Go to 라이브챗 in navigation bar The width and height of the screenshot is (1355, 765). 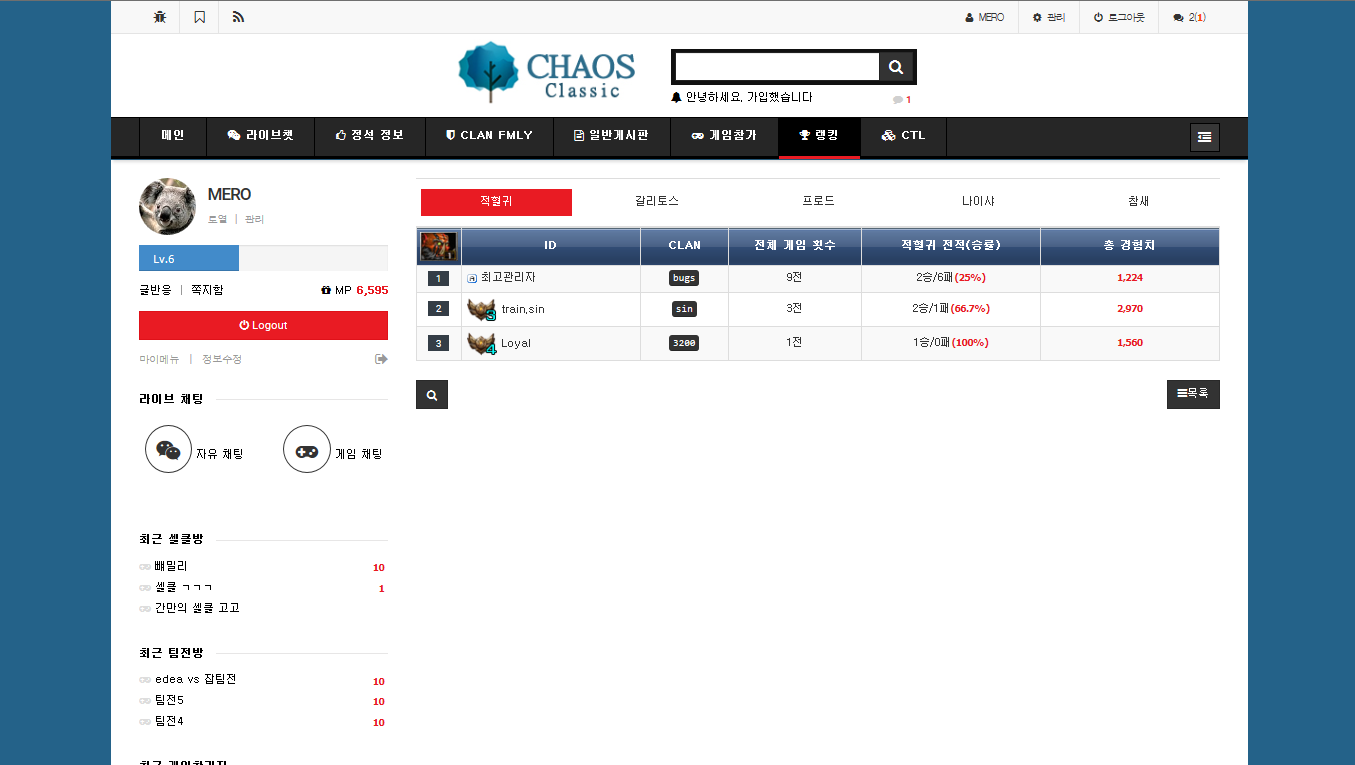point(260,136)
